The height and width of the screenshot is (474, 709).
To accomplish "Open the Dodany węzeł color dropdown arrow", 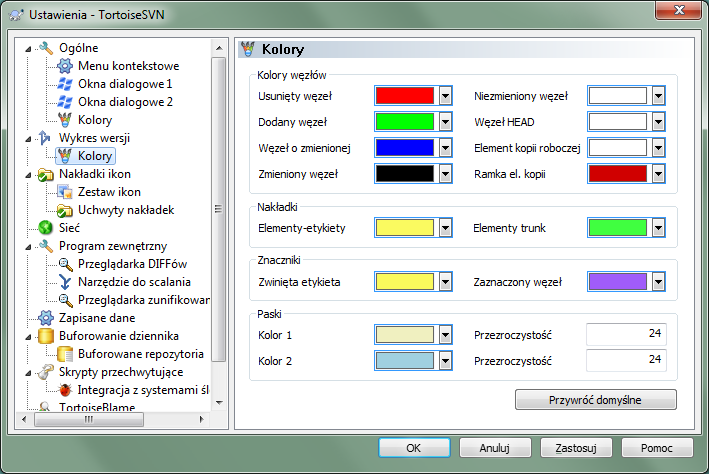I will pos(445,122).
